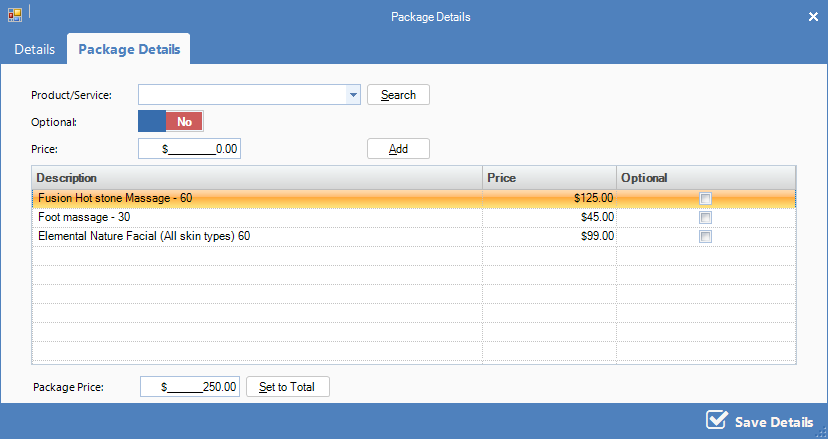
Task: Click the app icon in title bar
Action: click(14, 15)
